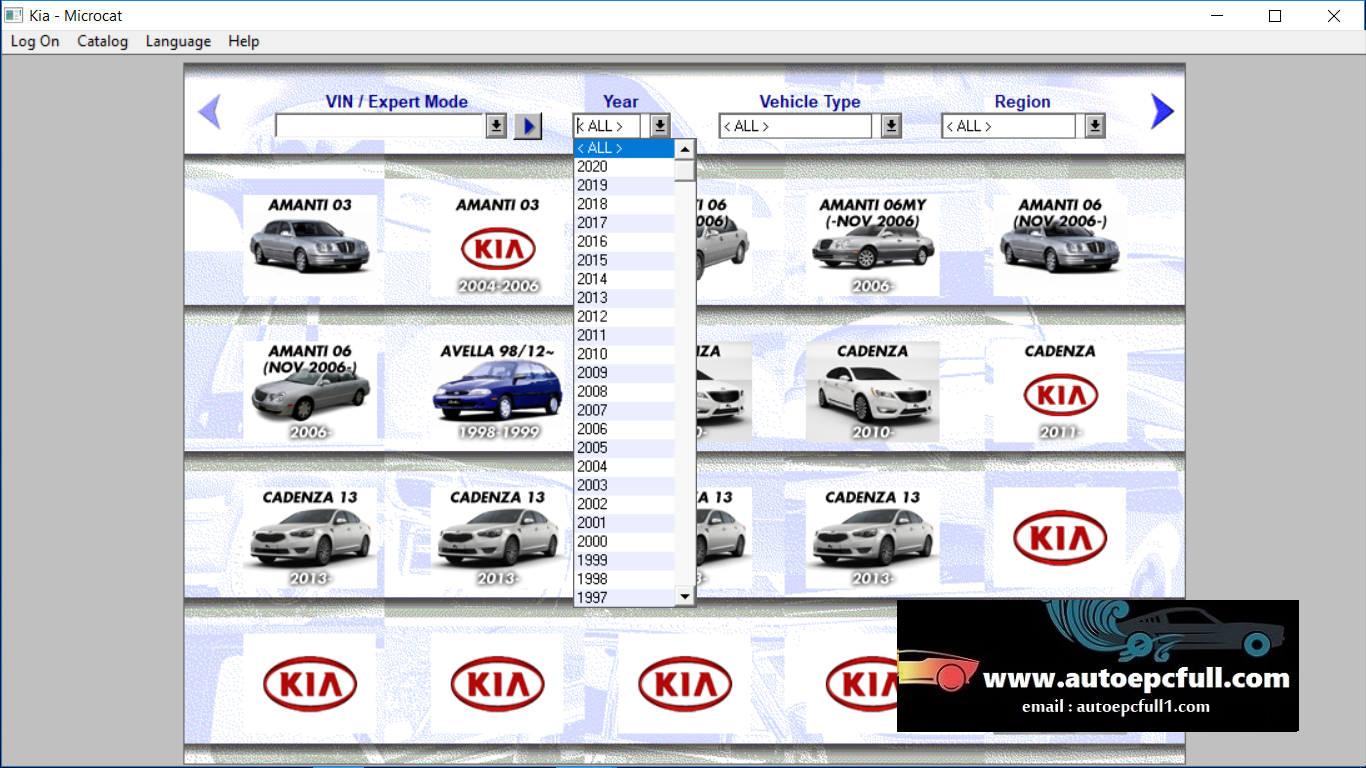Select year 2014 in list
The image size is (1366, 768).
624,279
